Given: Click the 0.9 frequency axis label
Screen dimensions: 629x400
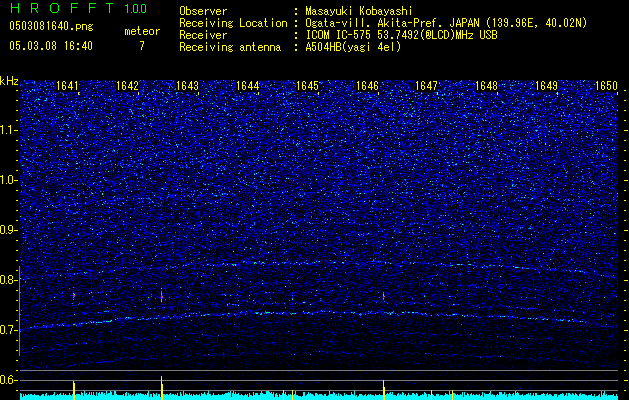Looking at the screenshot, I should (x=9, y=230).
